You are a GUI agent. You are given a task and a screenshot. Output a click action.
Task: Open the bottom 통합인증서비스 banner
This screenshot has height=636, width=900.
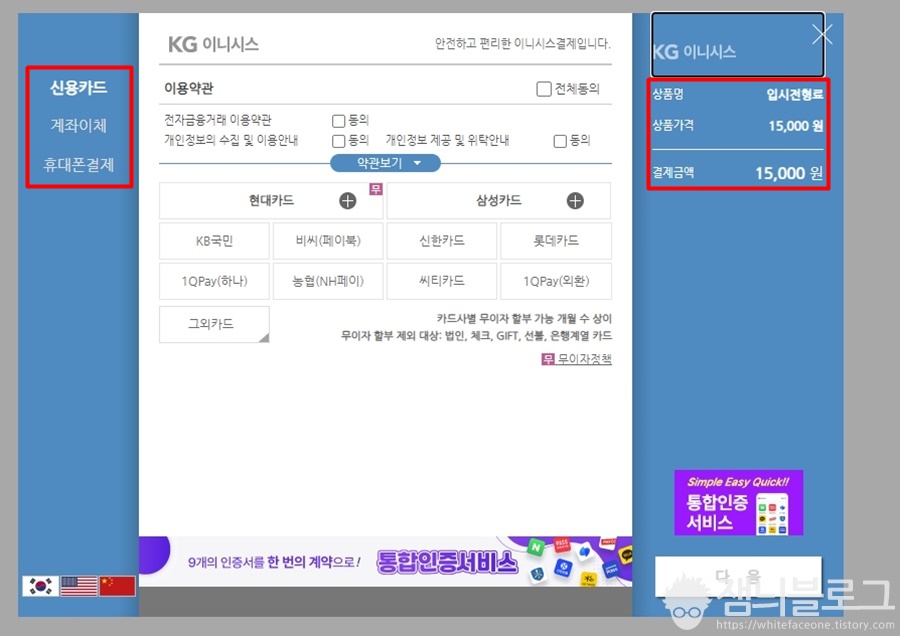[385, 561]
